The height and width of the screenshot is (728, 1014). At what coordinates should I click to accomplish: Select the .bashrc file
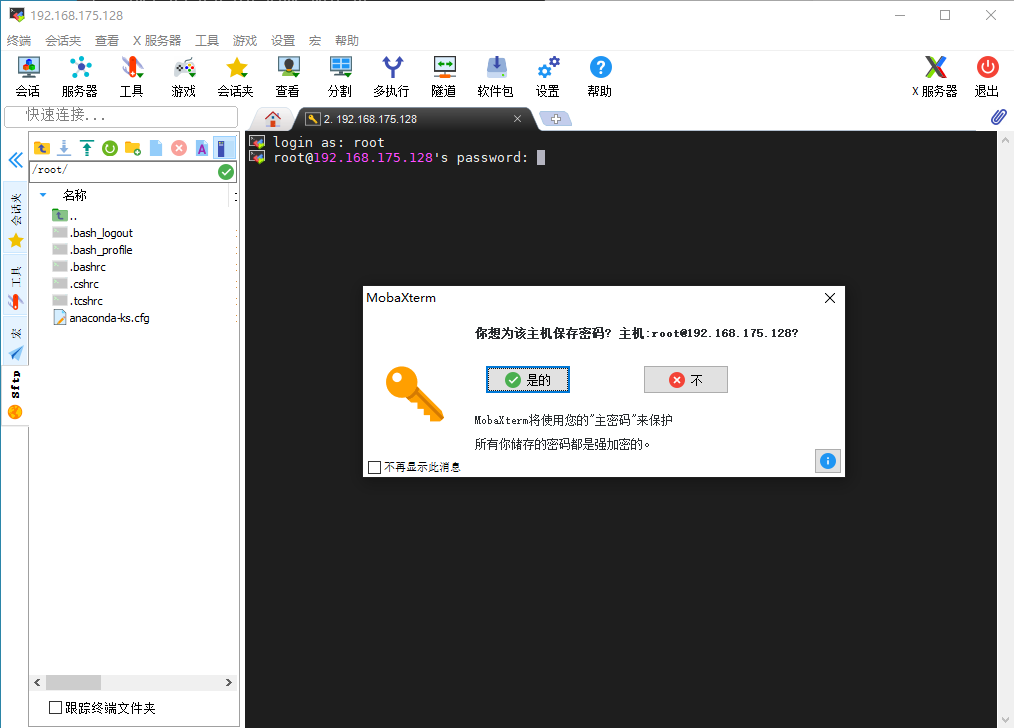(79, 266)
